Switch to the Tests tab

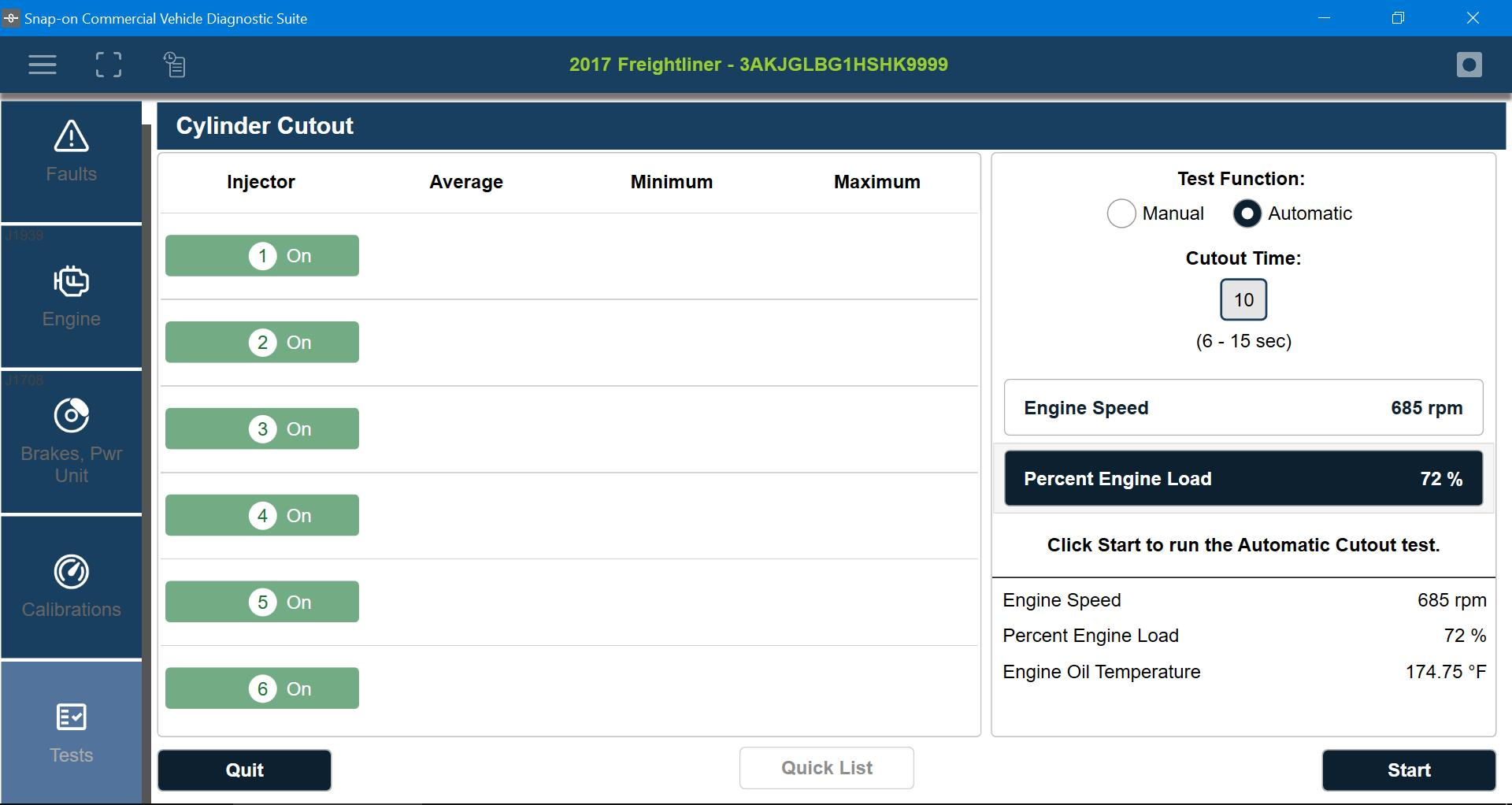click(72, 733)
